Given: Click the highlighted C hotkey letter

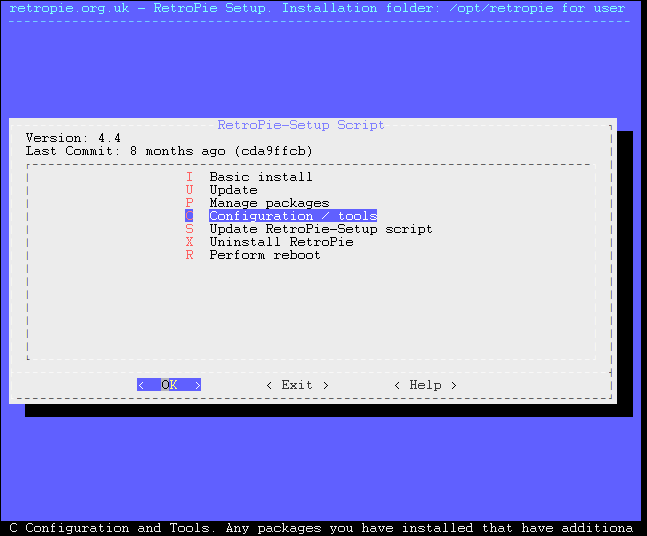Looking at the screenshot, I should tap(189, 216).
